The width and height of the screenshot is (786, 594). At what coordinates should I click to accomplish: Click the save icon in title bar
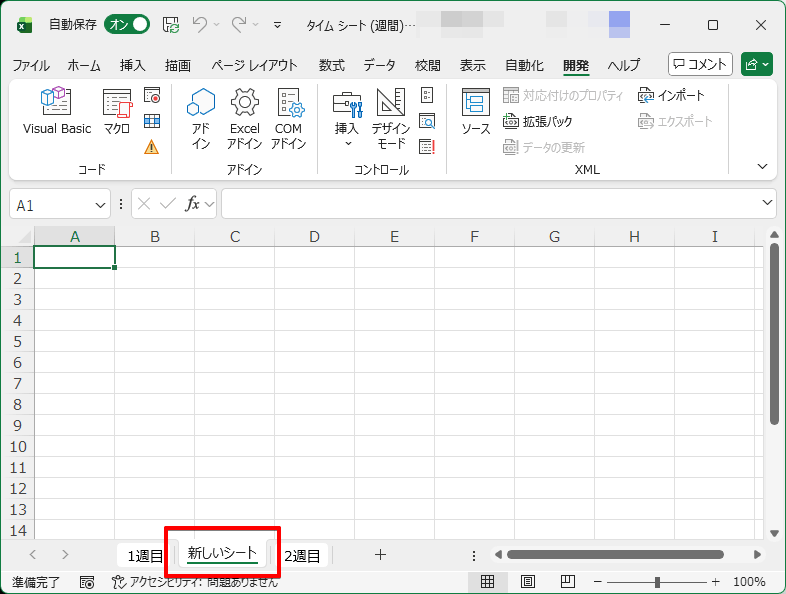coord(171,25)
